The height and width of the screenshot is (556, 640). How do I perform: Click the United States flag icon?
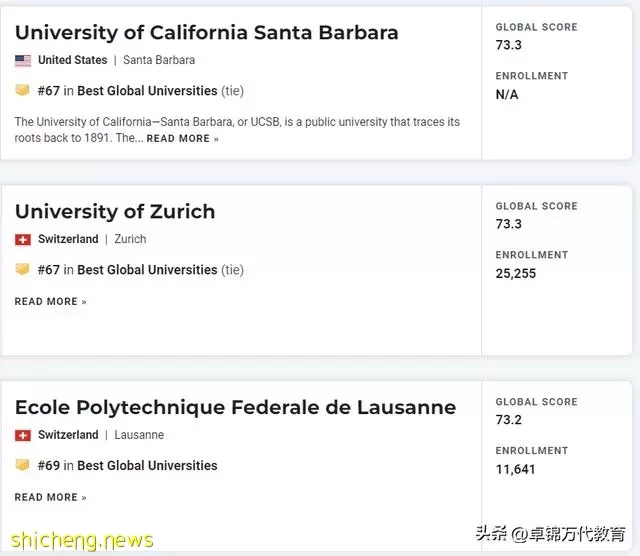tap(23, 61)
